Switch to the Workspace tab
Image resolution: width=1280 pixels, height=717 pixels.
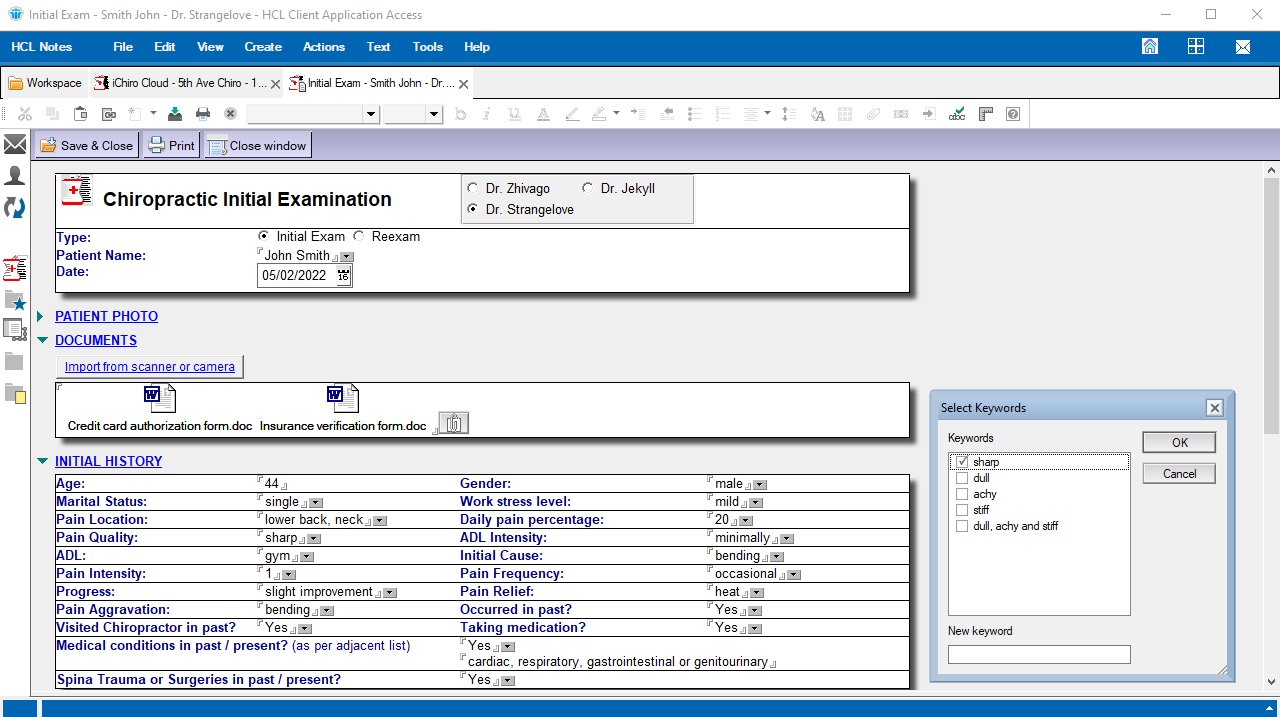click(x=45, y=83)
